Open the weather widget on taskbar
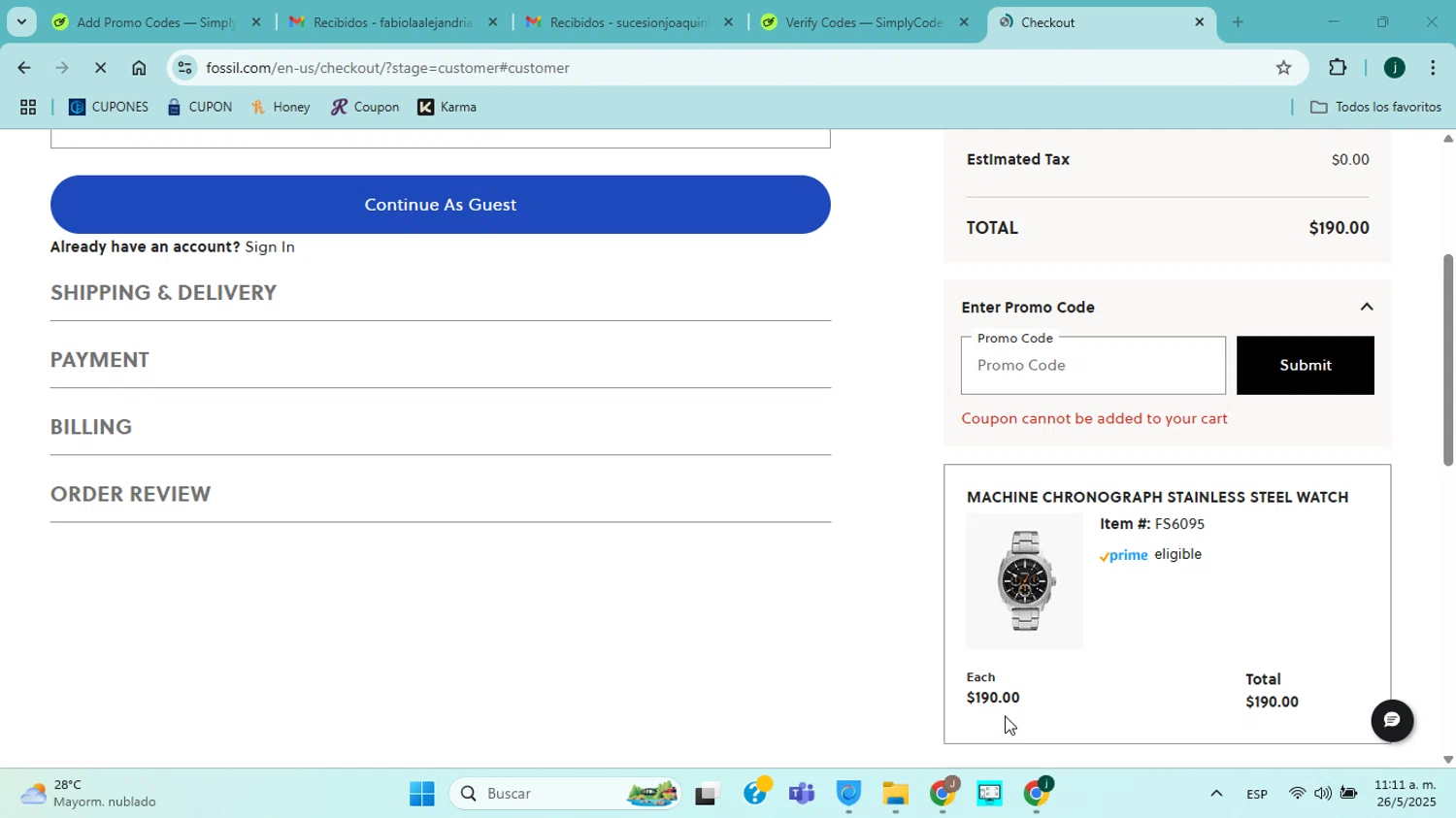Viewport: 1456px width, 818px height. (89, 794)
